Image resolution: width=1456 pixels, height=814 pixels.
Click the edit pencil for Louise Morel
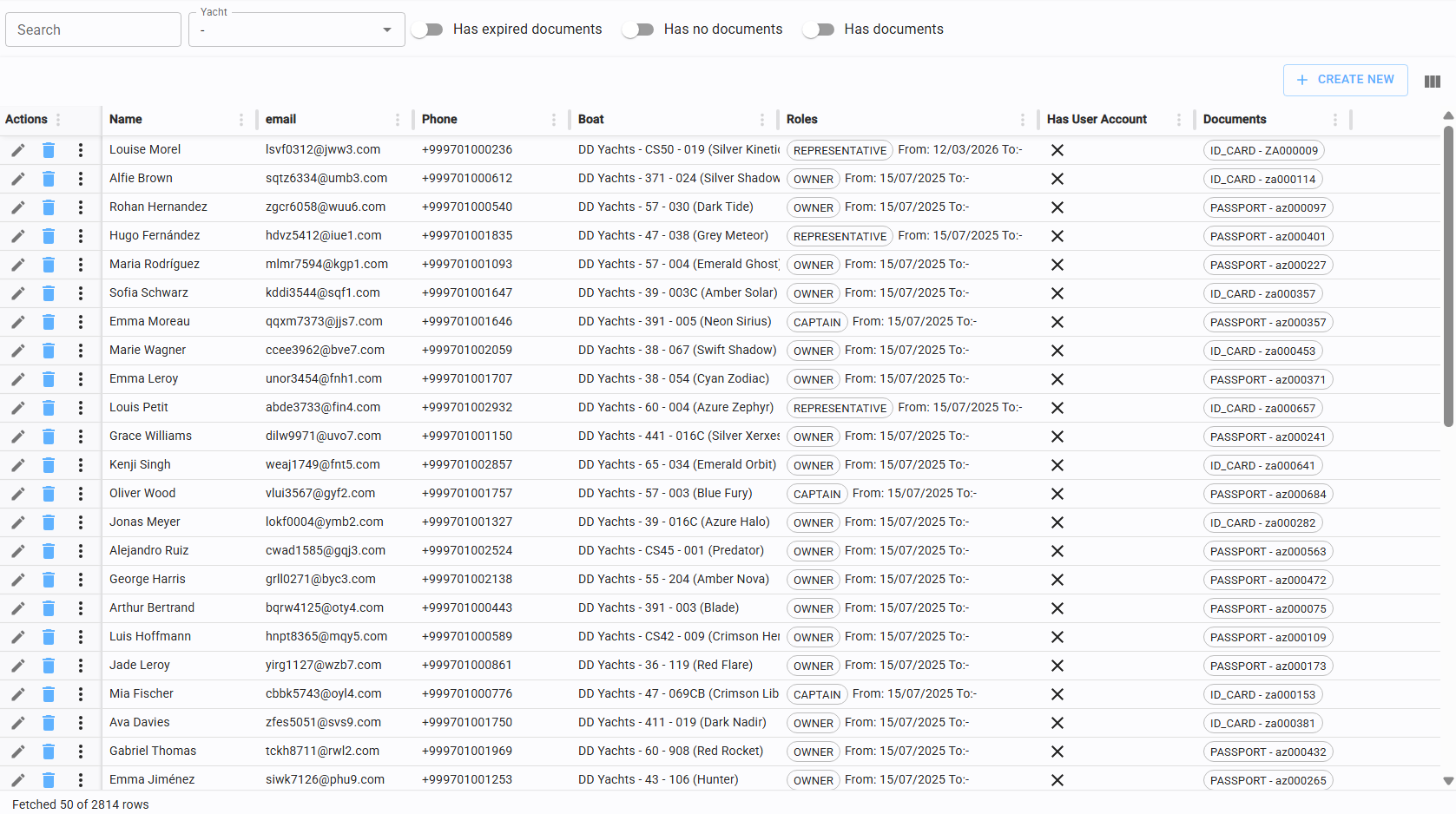click(x=18, y=150)
